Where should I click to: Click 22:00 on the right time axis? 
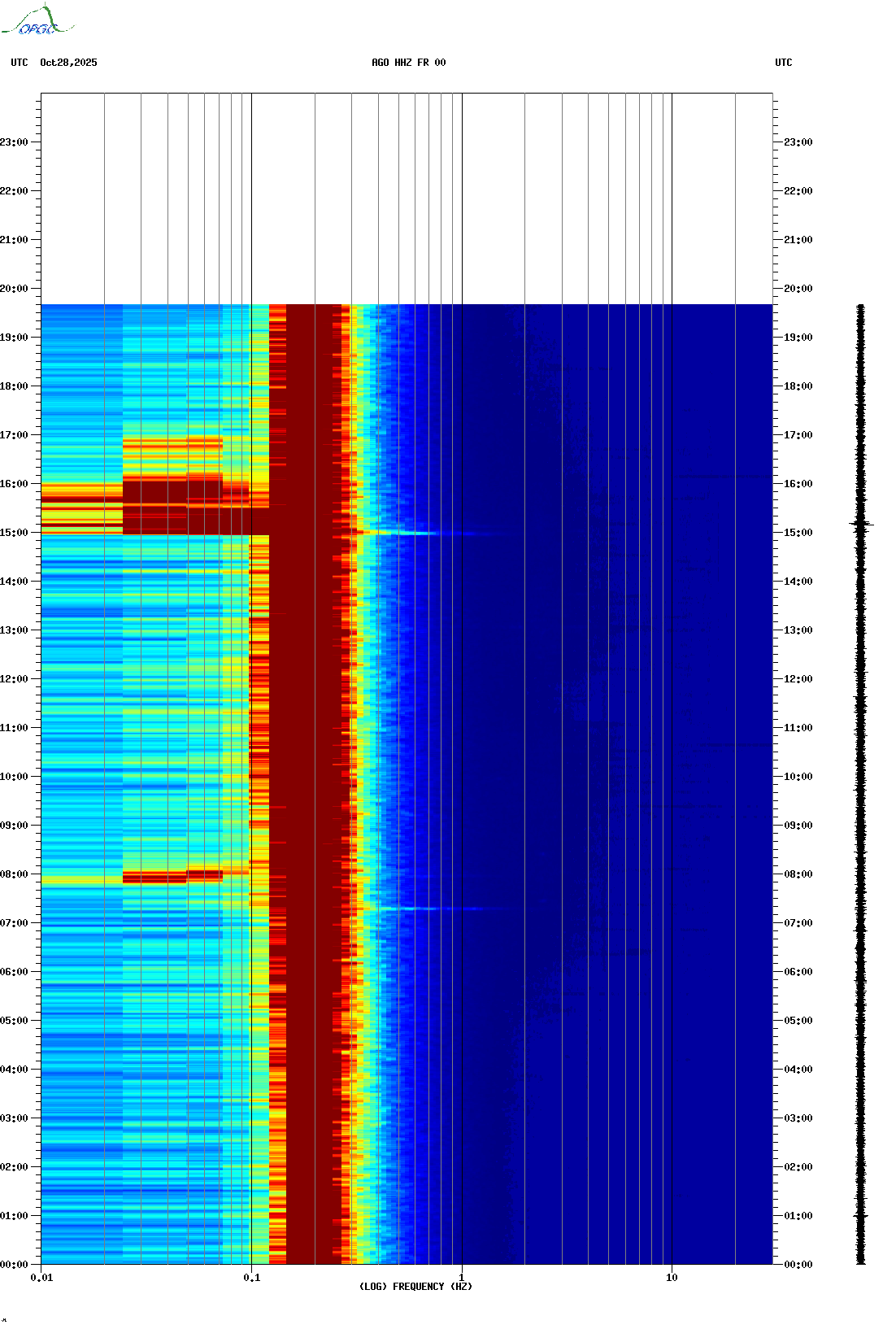coord(798,191)
